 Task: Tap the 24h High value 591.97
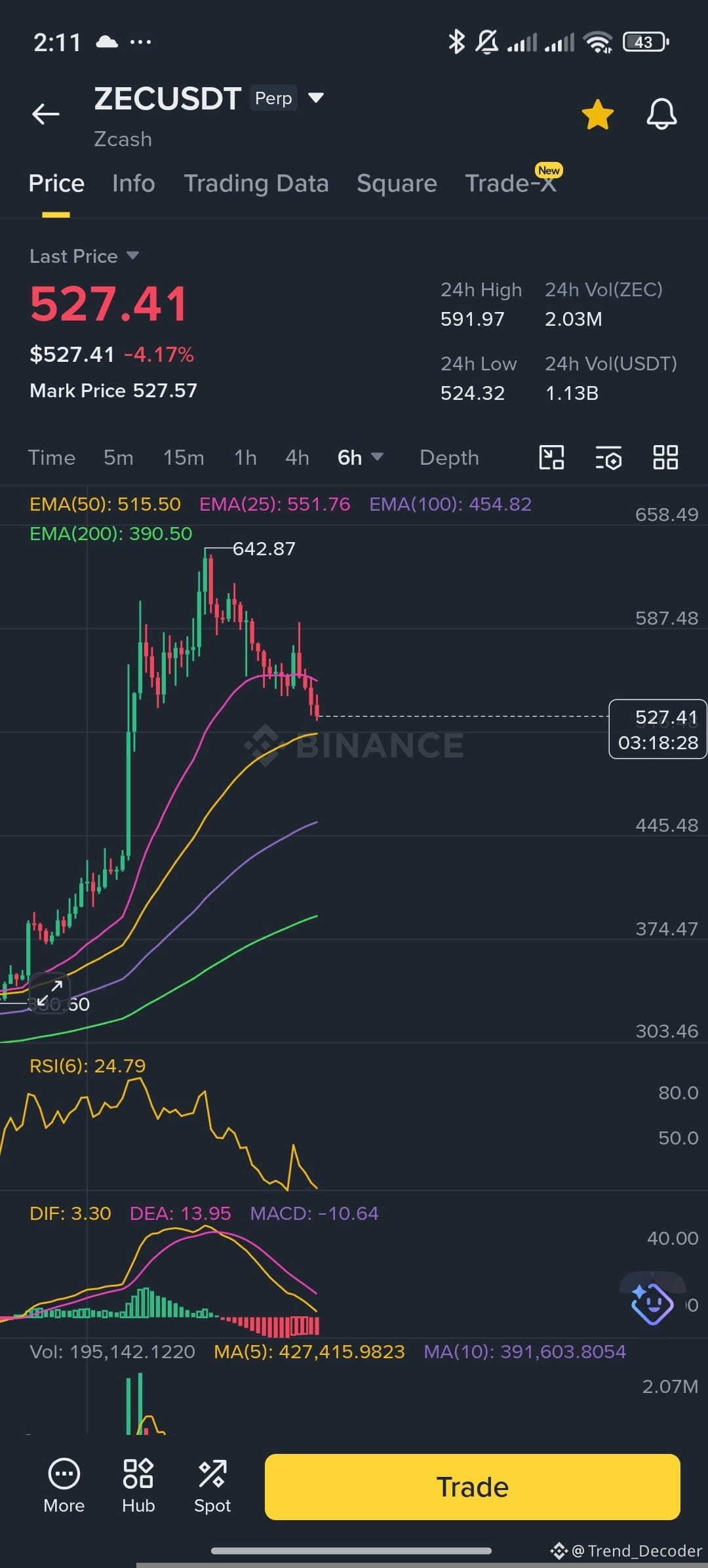click(x=473, y=319)
